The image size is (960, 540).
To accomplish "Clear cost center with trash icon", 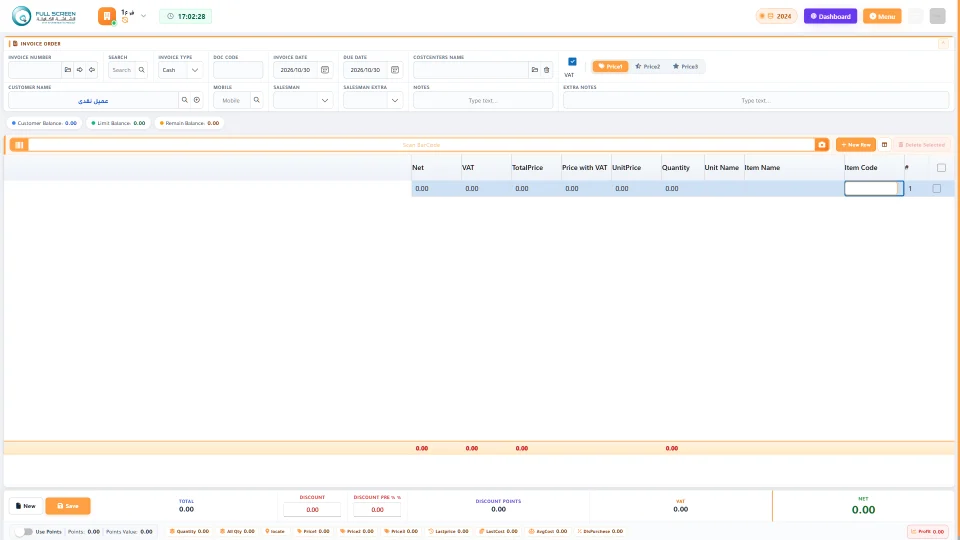I will click(x=547, y=70).
